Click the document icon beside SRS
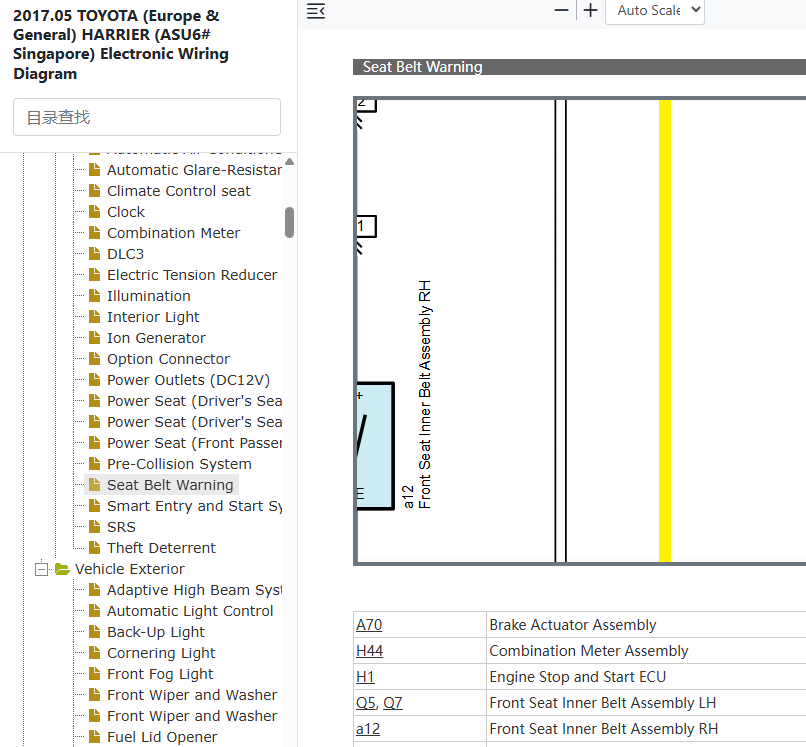806x747 pixels. point(94,527)
